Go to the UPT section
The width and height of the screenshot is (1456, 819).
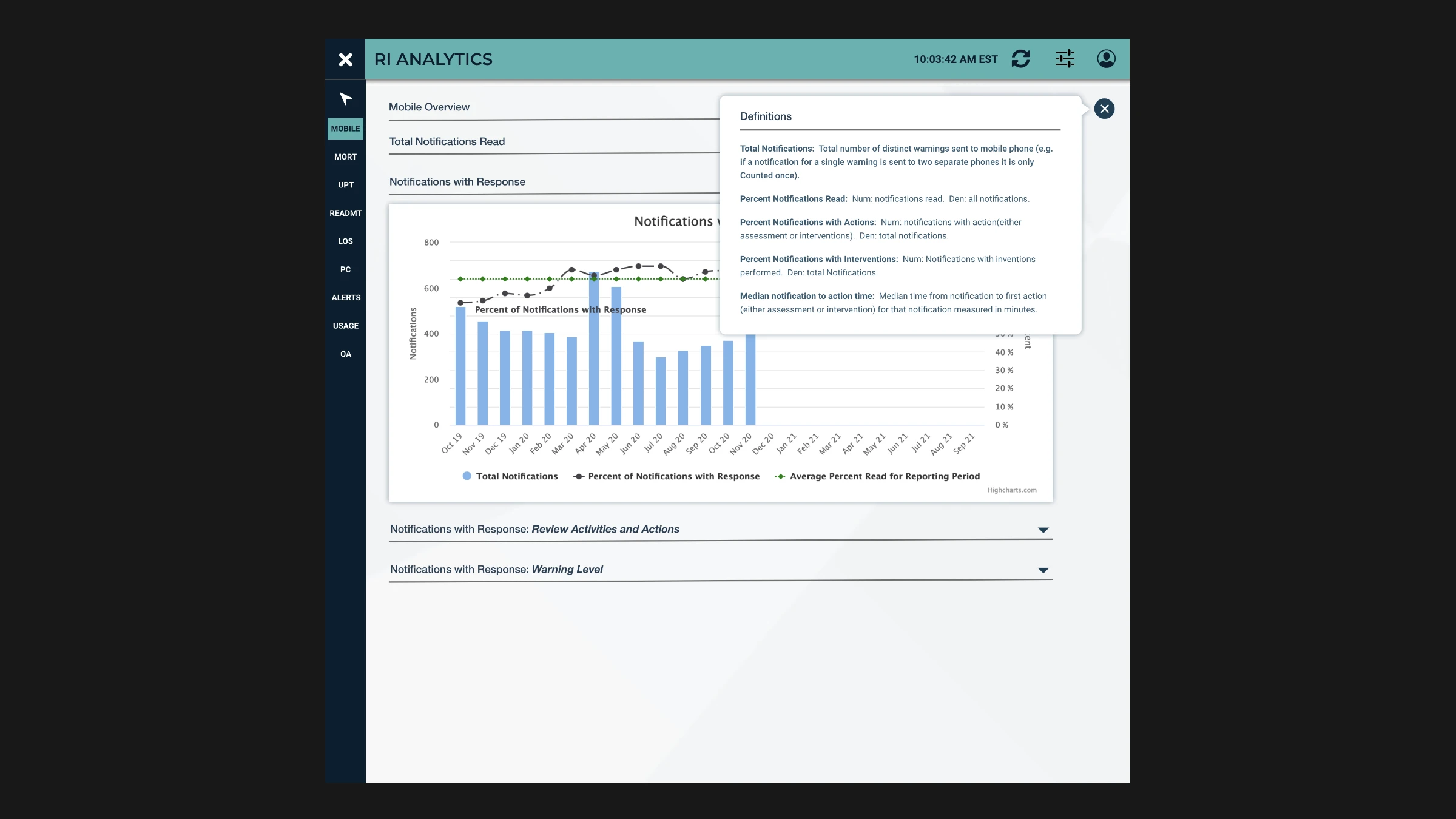point(345,185)
